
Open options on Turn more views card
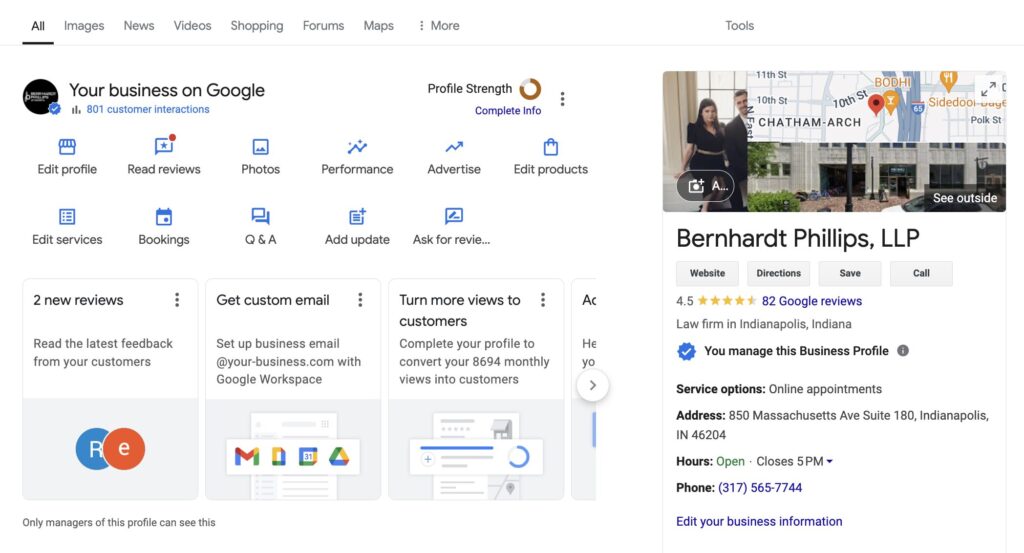(543, 300)
